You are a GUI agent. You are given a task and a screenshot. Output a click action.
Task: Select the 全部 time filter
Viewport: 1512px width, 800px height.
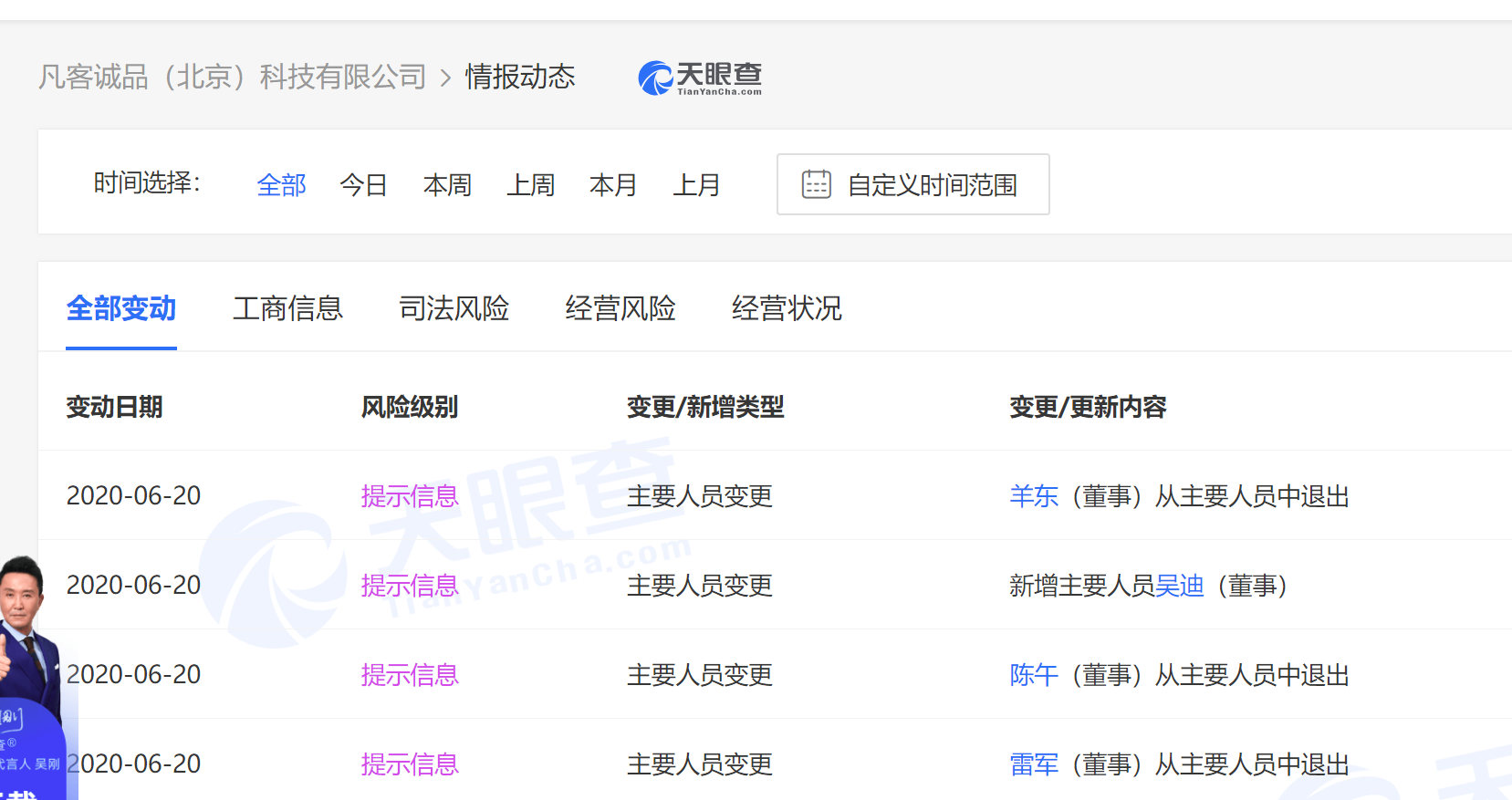pos(281,185)
